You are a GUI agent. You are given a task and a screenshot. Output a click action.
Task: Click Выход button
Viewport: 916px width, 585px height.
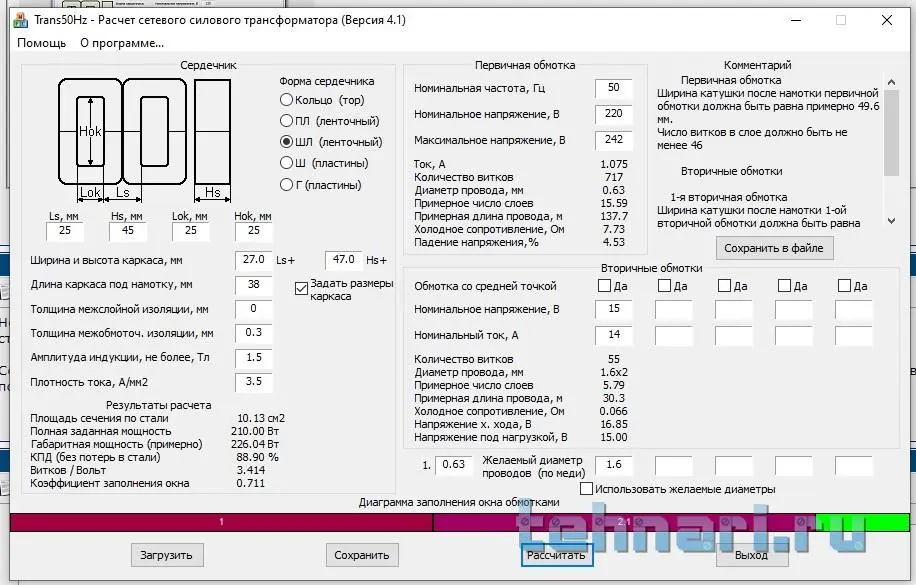point(752,555)
